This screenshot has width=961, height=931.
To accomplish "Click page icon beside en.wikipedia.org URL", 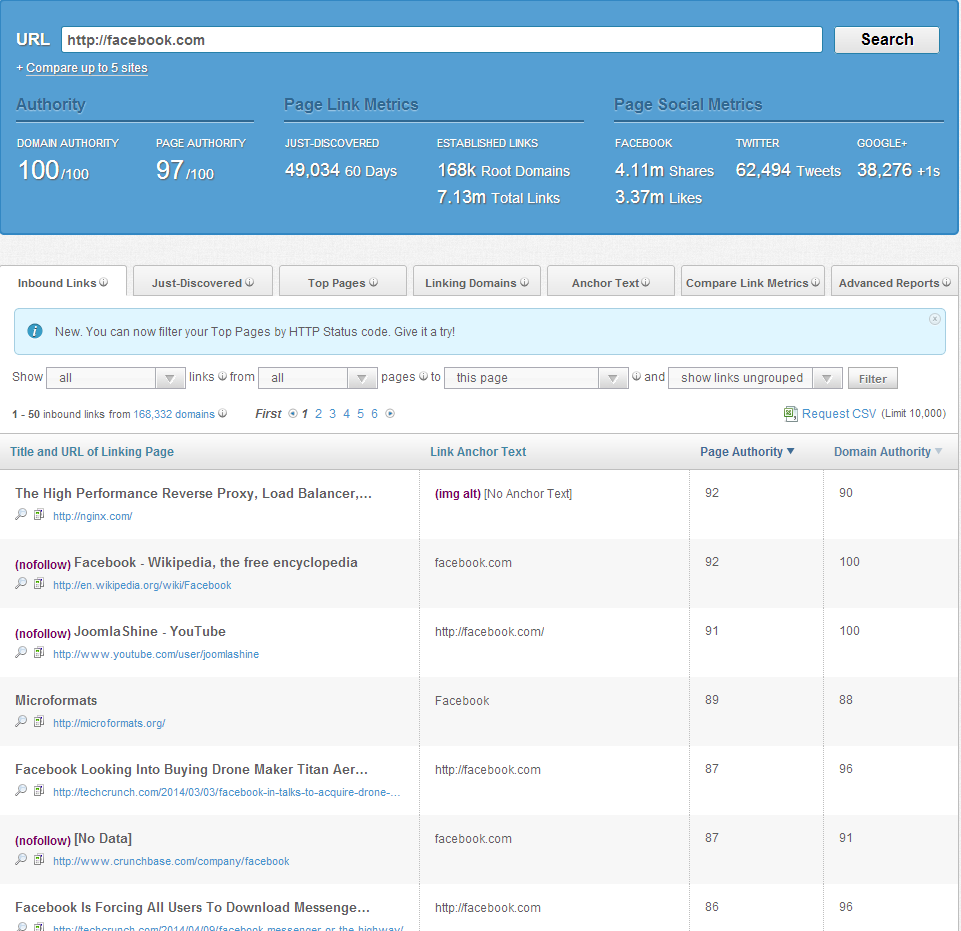I will 39,583.
